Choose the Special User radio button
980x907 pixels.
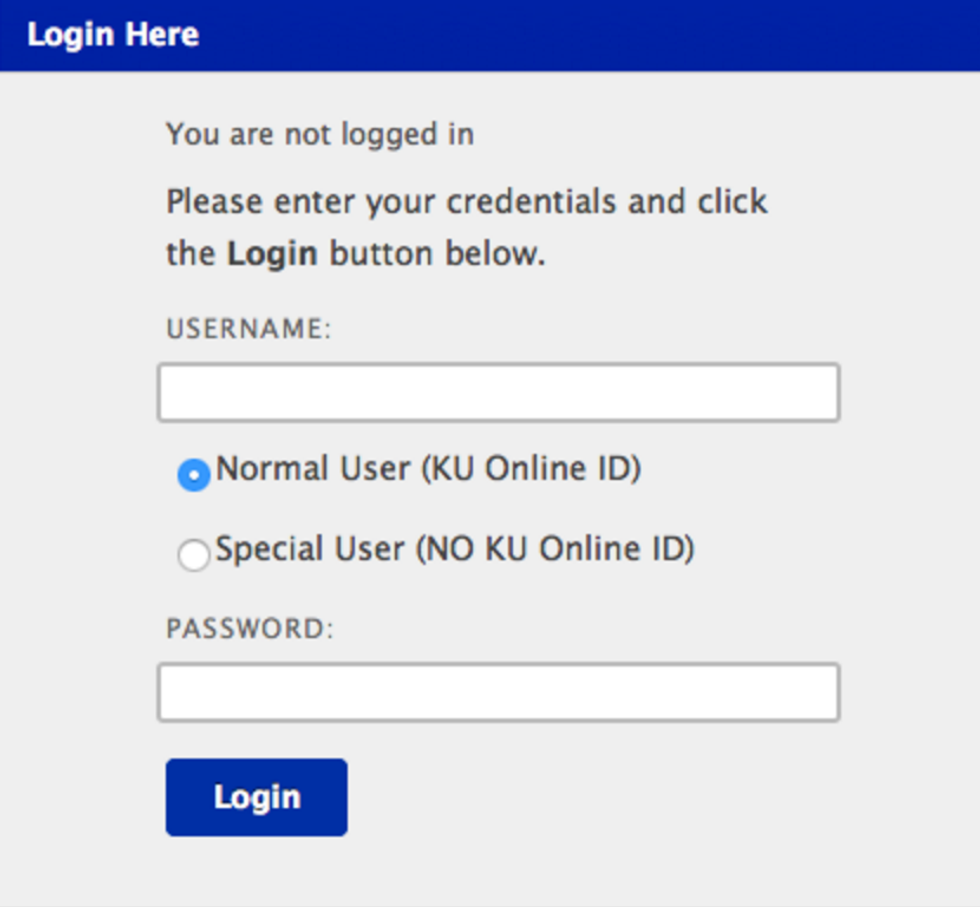point(193,554)
